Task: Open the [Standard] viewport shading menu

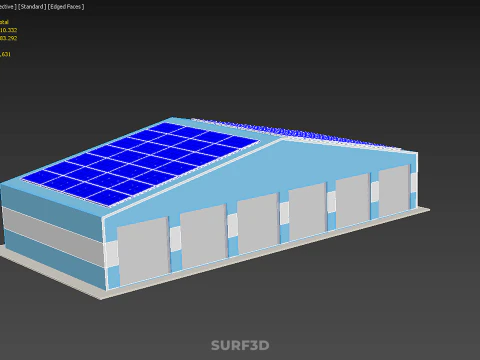Action: (x=32, y=7)
